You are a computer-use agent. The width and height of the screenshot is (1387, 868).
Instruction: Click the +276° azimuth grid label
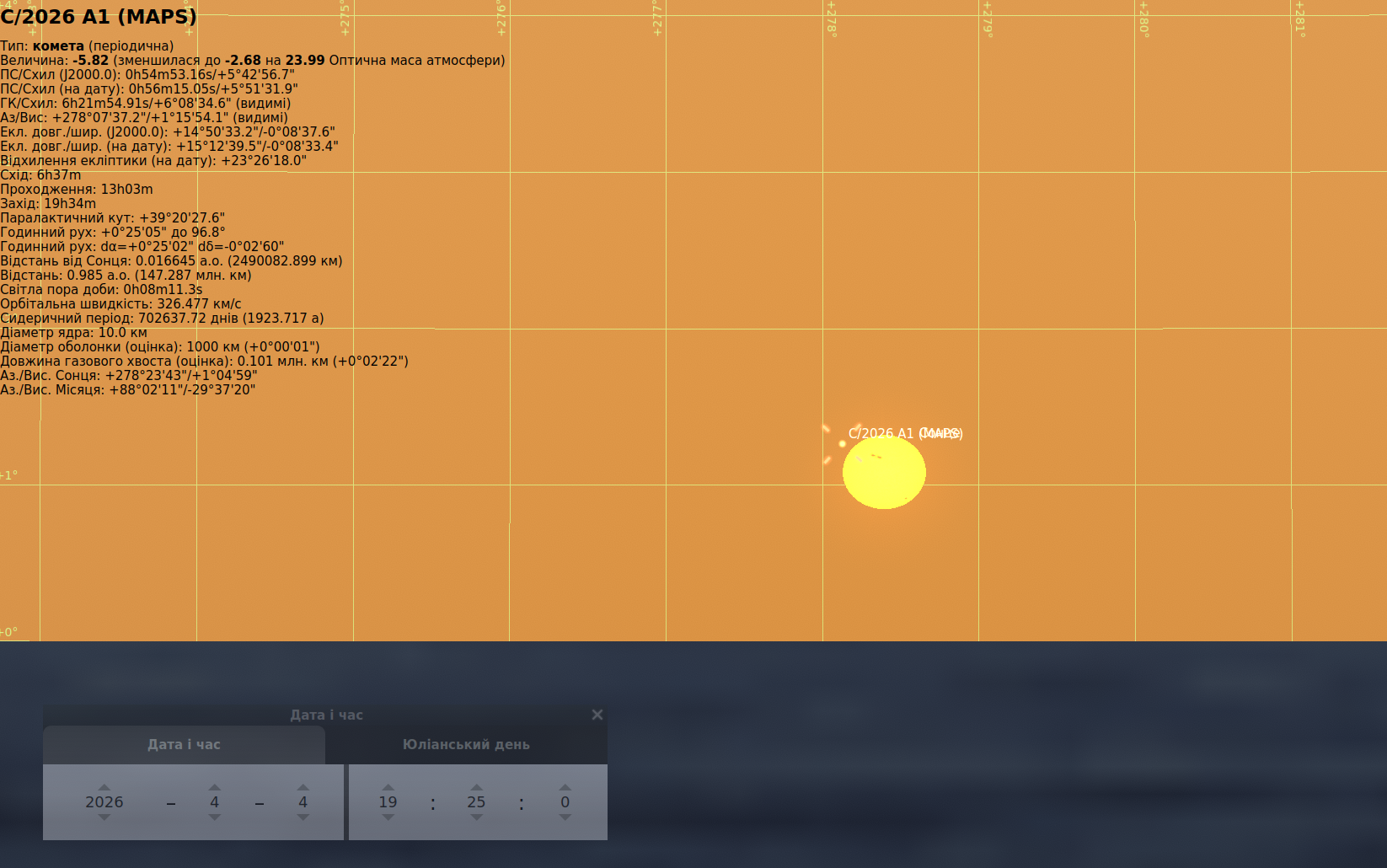pyautogui.click(x=501, y=19)
